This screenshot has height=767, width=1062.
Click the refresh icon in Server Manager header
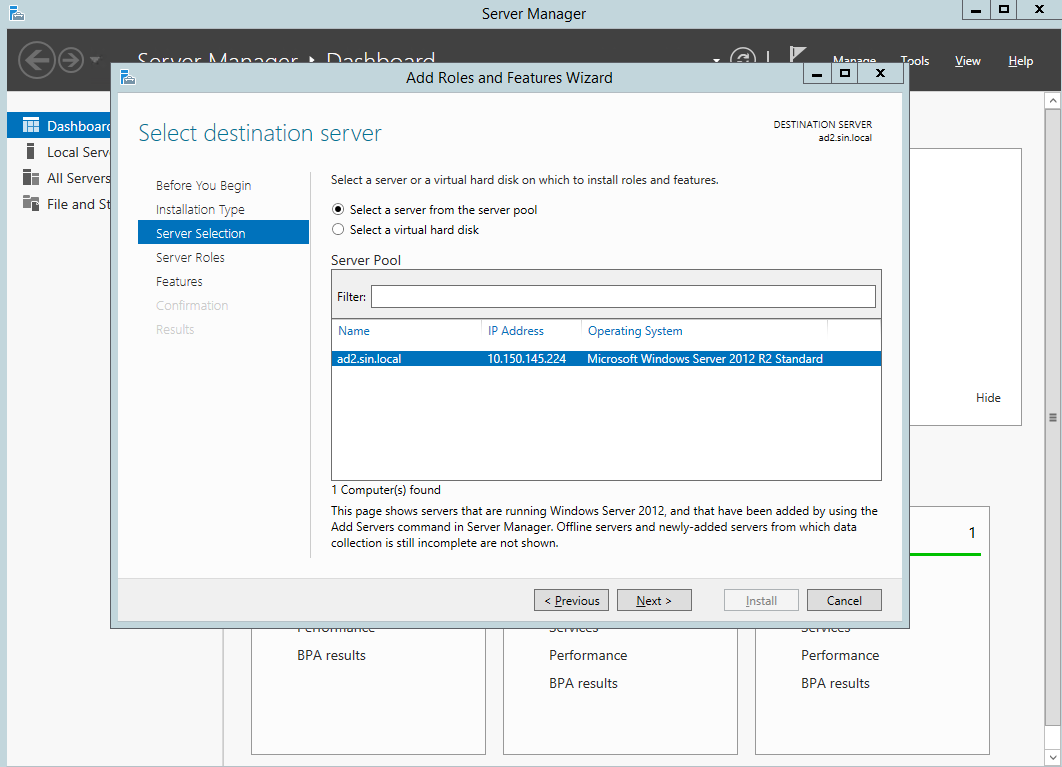pyautogui.click(x=743, y=57)
